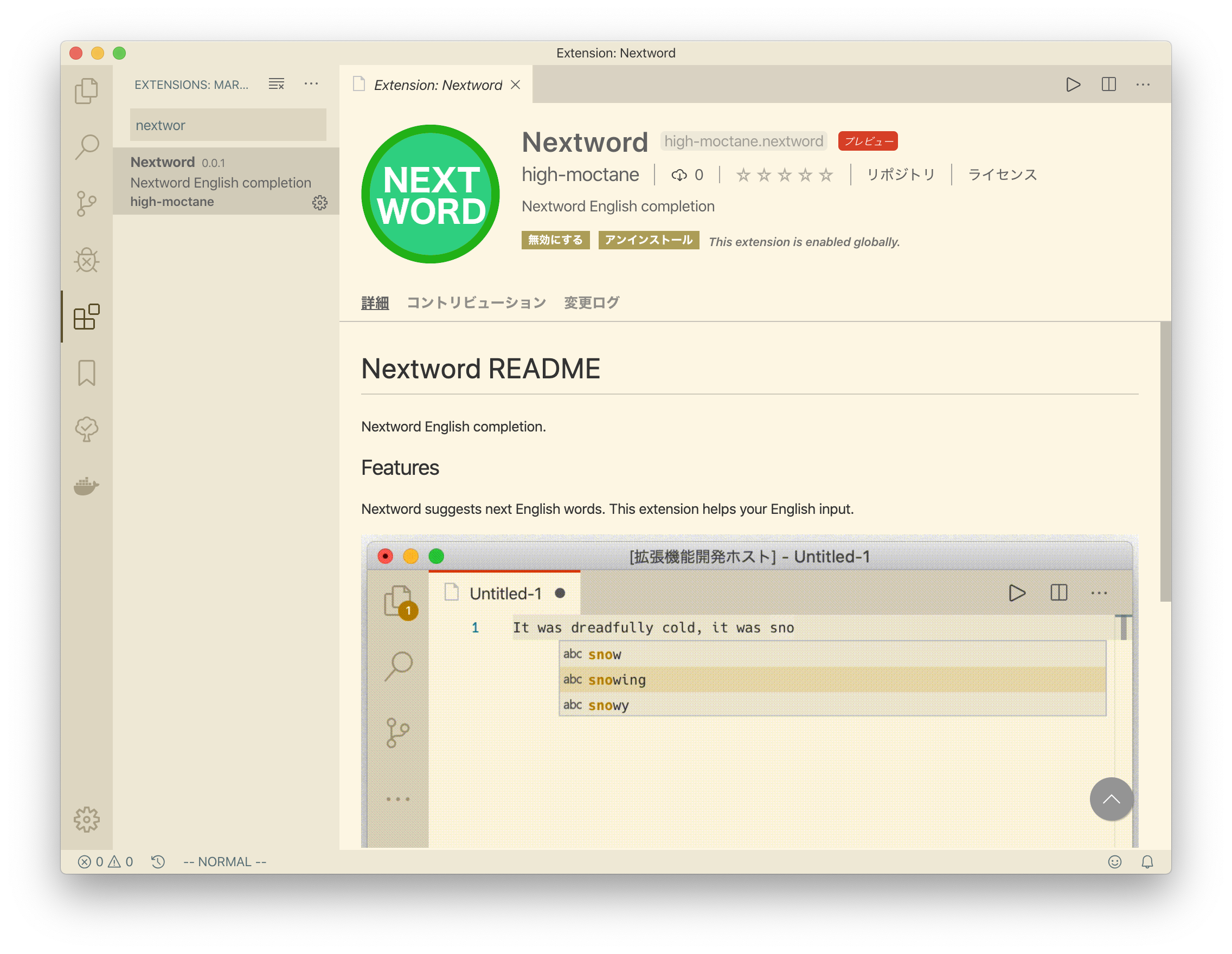Click the Nextword logo image
Viewport: 1232px width, 954px height.
point(431,194)
